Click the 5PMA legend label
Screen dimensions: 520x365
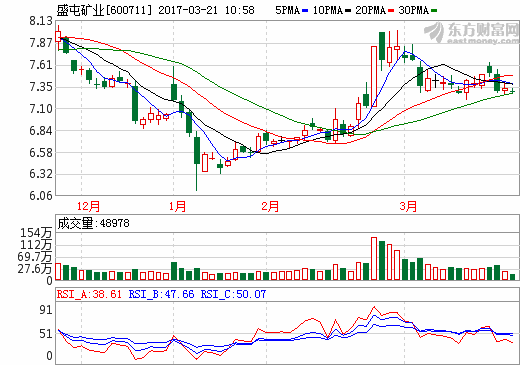point(288,10)
